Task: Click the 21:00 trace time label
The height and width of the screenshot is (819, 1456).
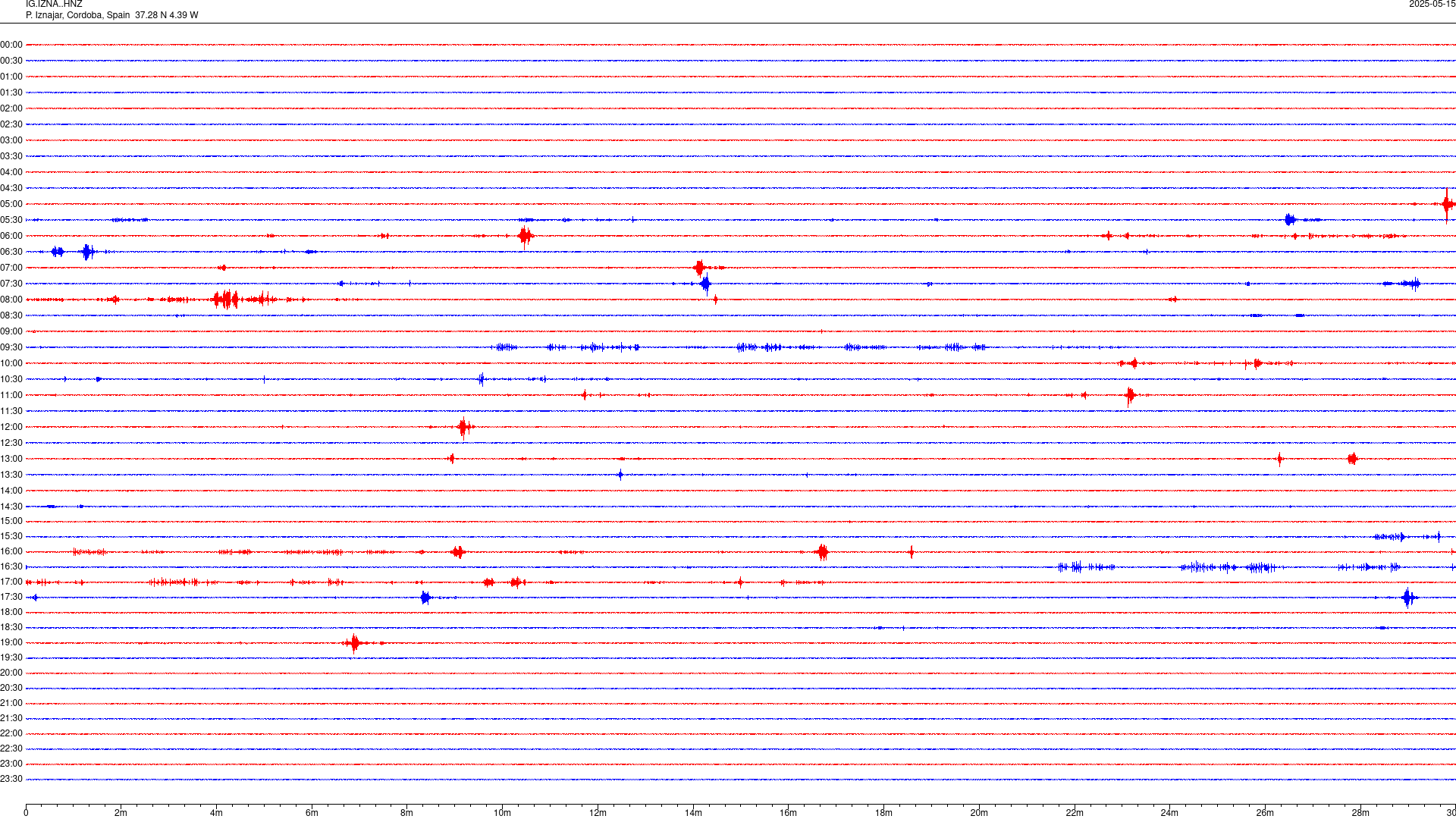Action: pos(11,703)
